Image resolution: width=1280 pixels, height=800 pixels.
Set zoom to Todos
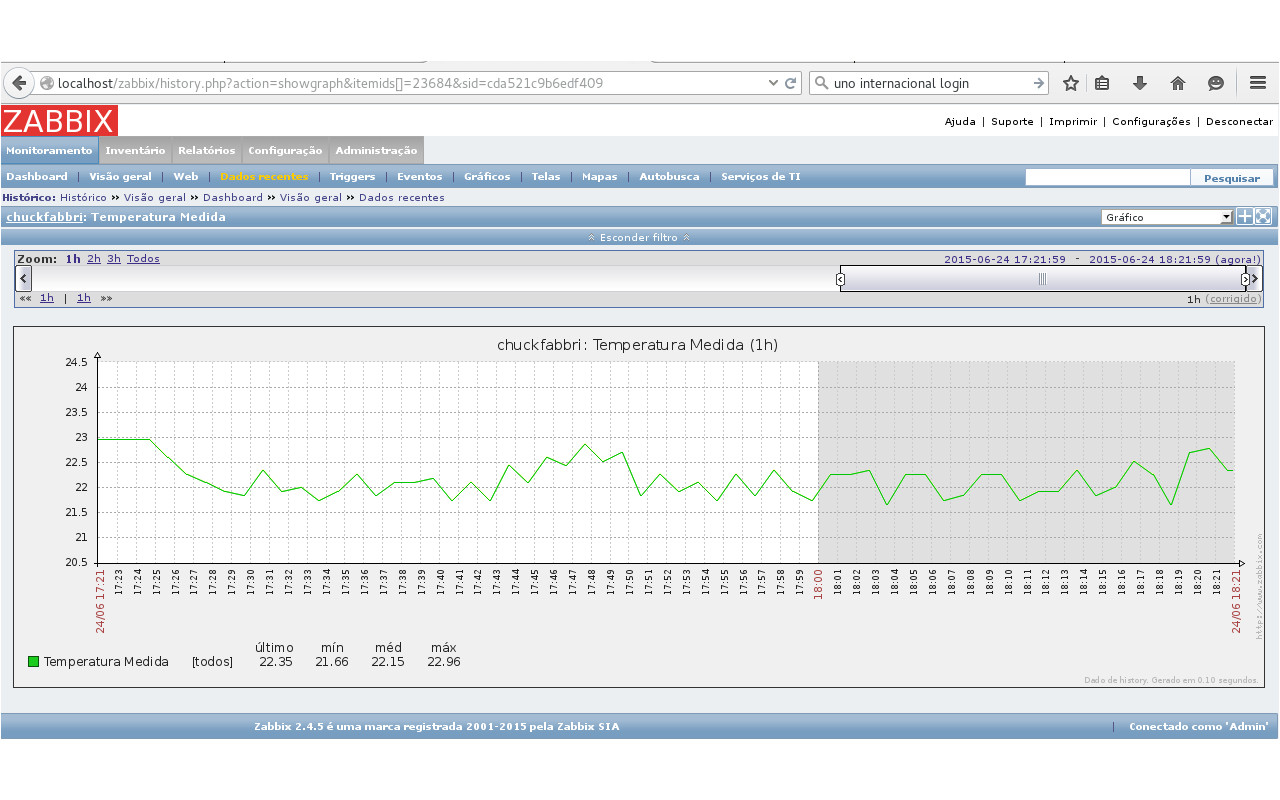[x=143, y=259]
